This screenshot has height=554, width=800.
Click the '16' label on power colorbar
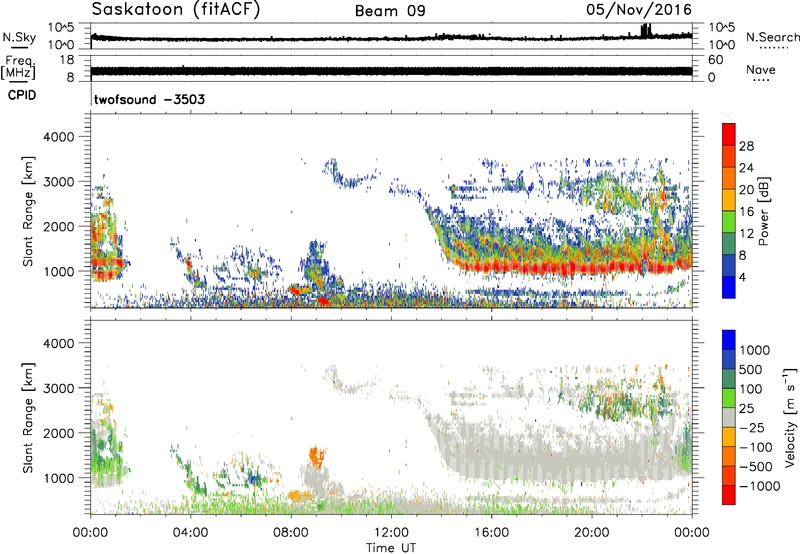click(x=746, y=212)
